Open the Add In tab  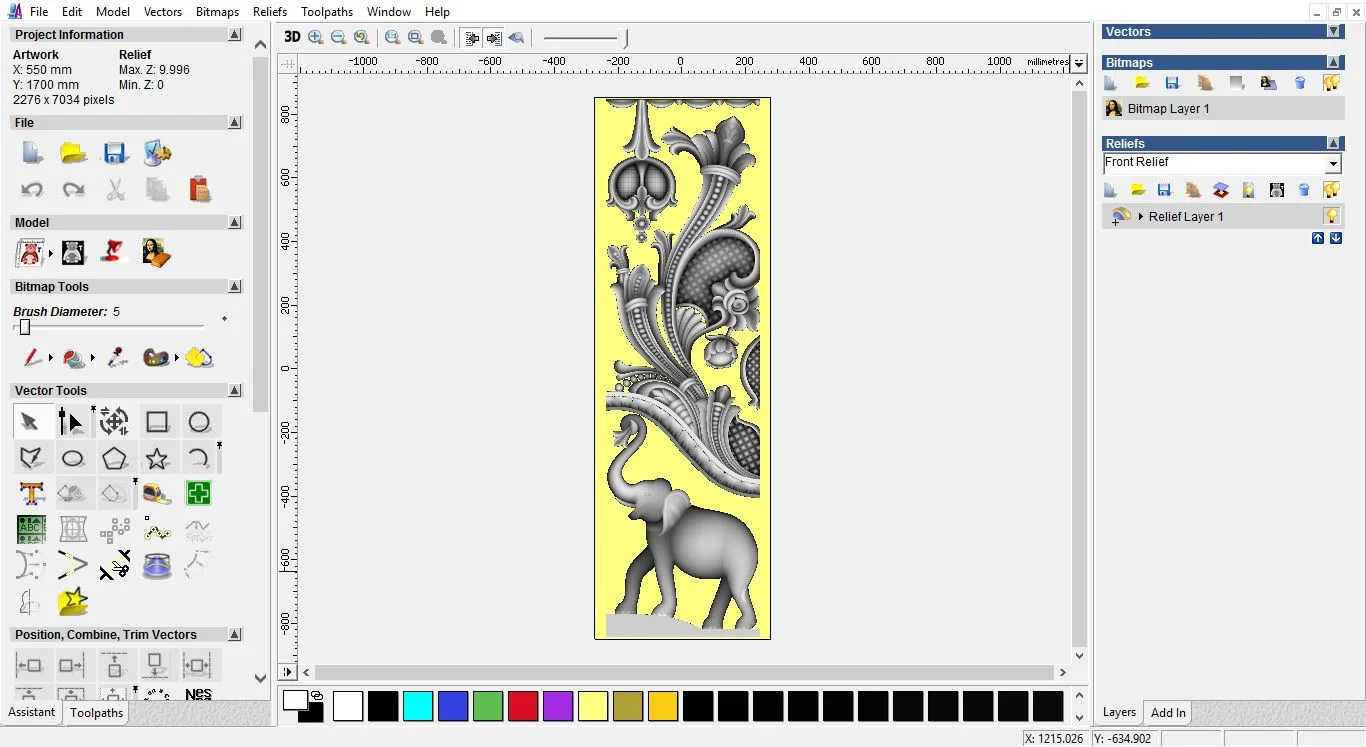click(1167, 713)
